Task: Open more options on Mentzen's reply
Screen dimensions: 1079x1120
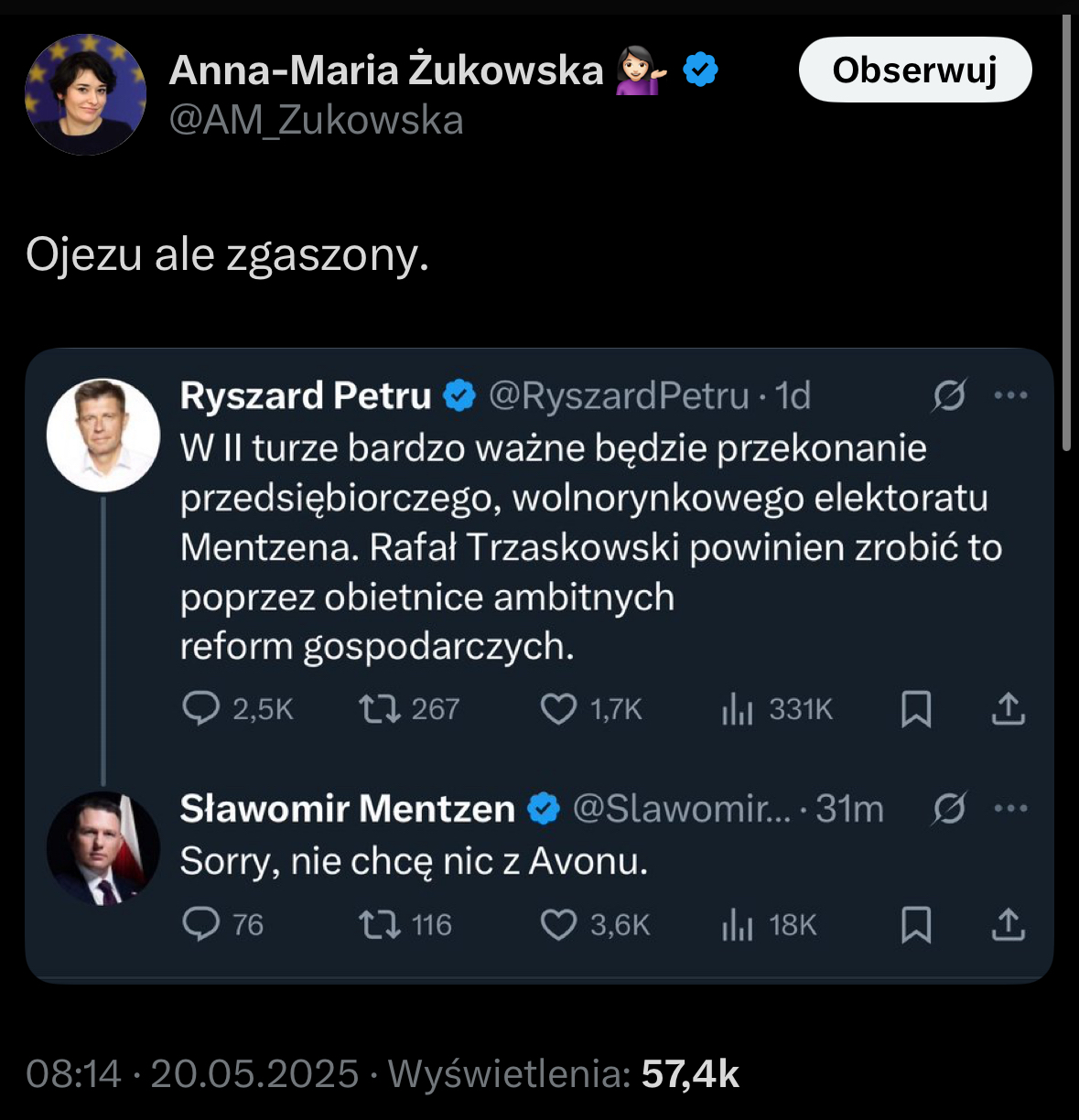Action: [1010, 809]
